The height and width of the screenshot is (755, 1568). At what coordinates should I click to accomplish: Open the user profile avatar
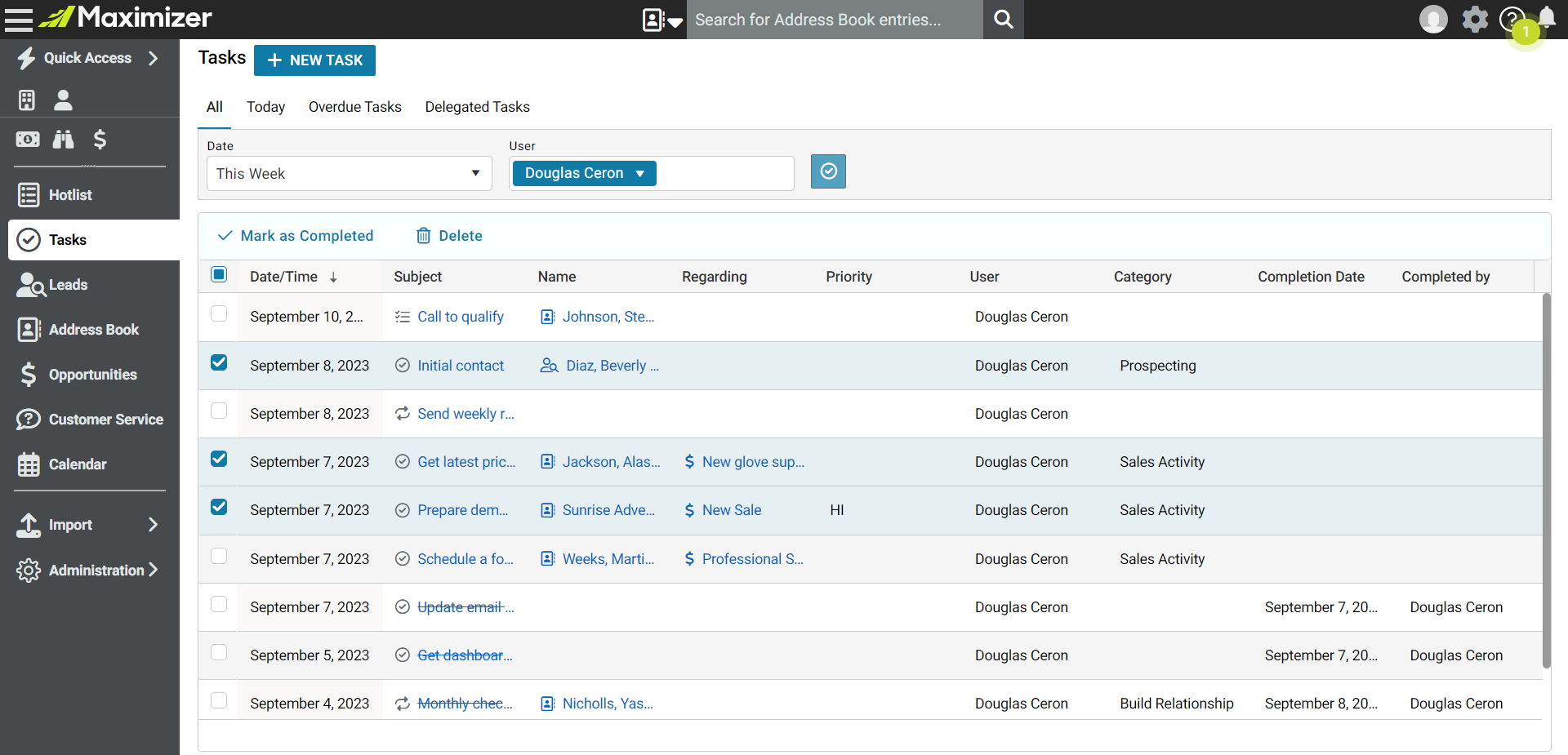pos(1433,19)
